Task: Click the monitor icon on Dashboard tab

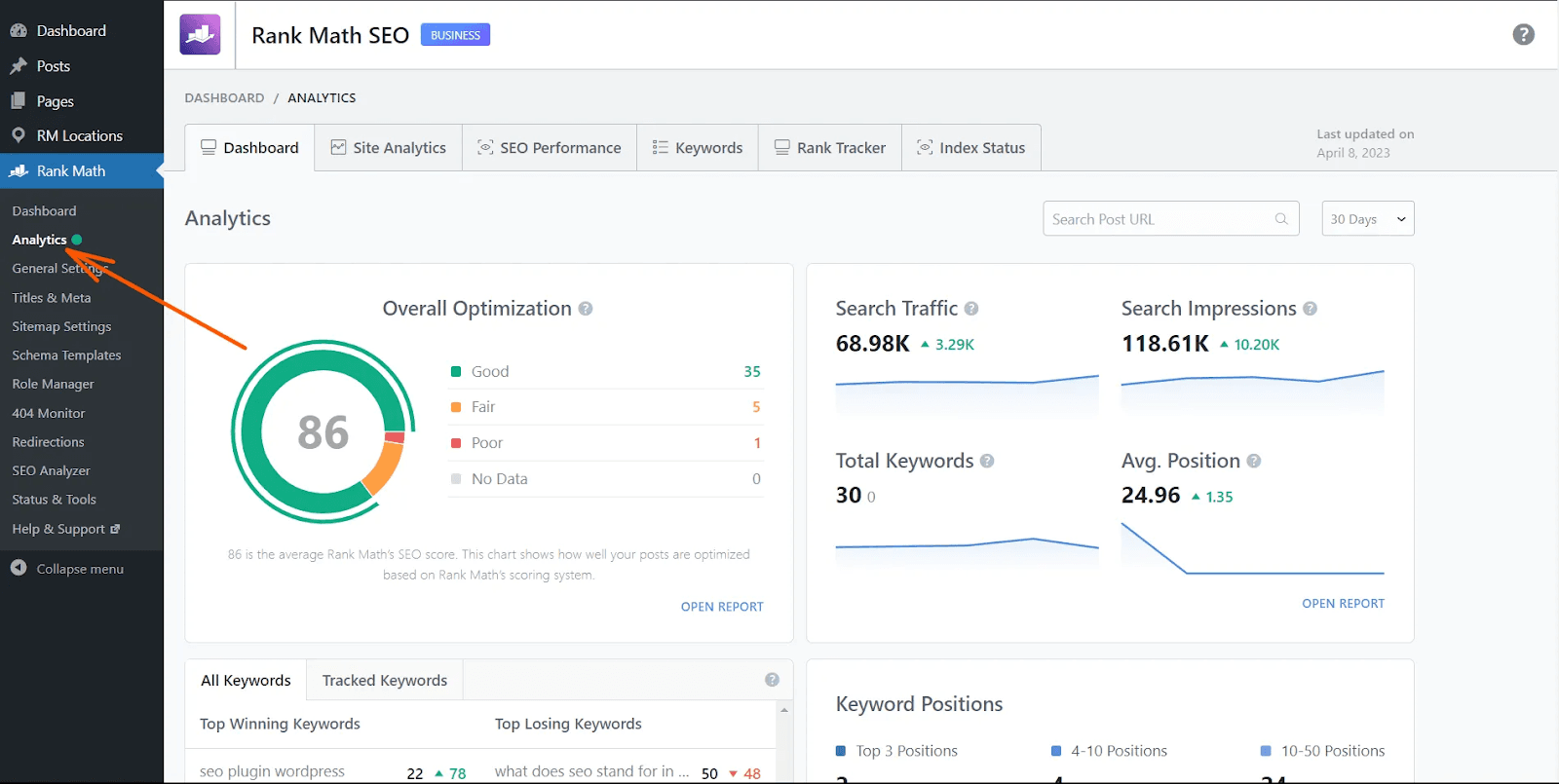Action: point(209,147)
